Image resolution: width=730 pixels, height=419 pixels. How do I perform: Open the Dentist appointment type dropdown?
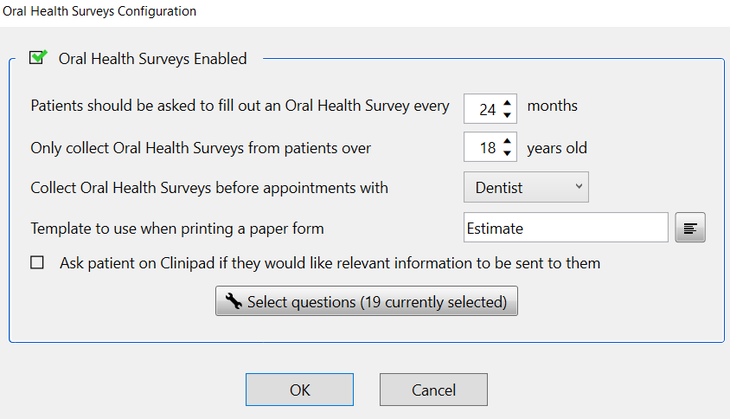point(525,187)
